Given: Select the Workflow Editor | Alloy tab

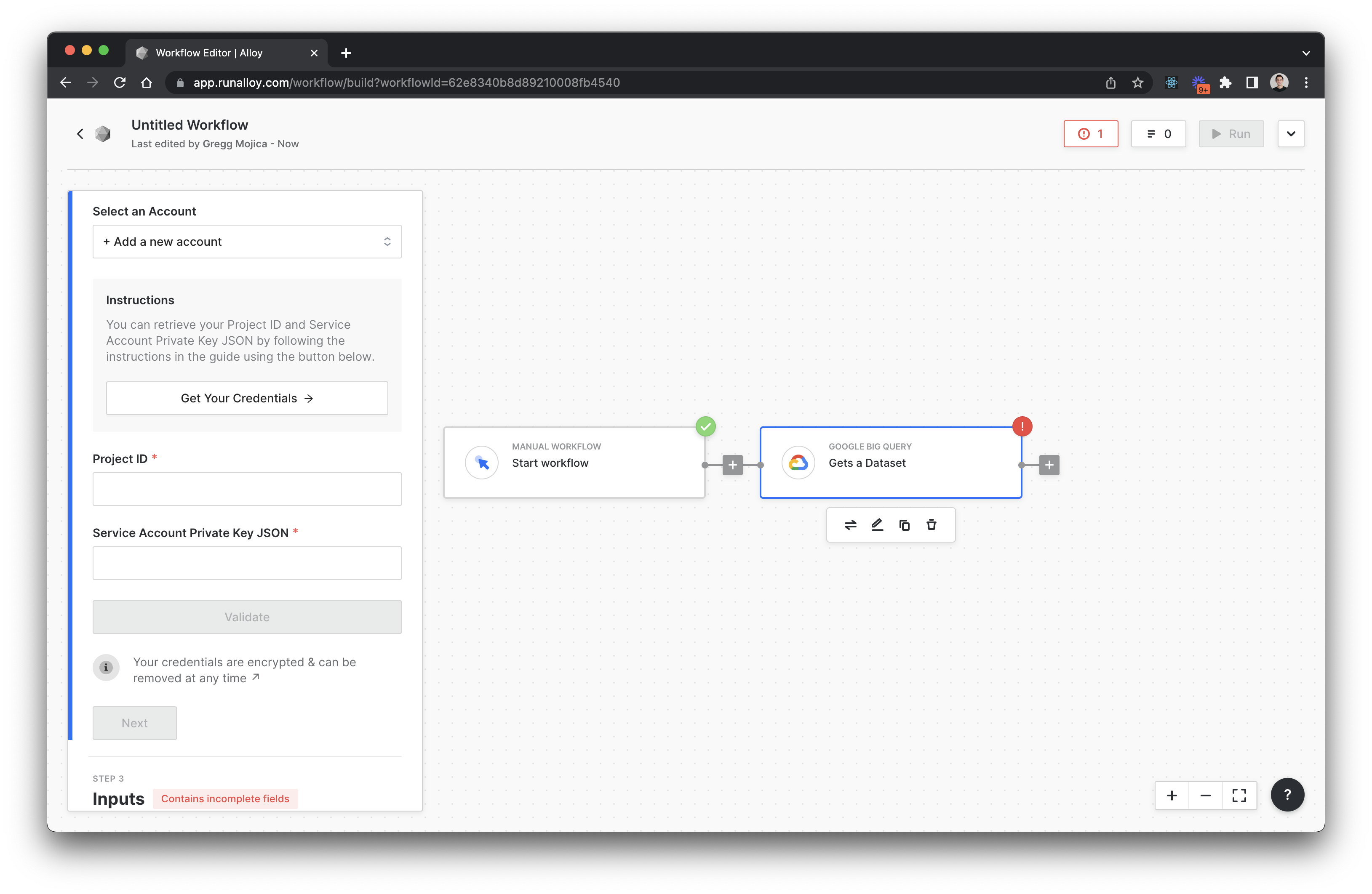Looking at the screenshot, I should (226, 53).
